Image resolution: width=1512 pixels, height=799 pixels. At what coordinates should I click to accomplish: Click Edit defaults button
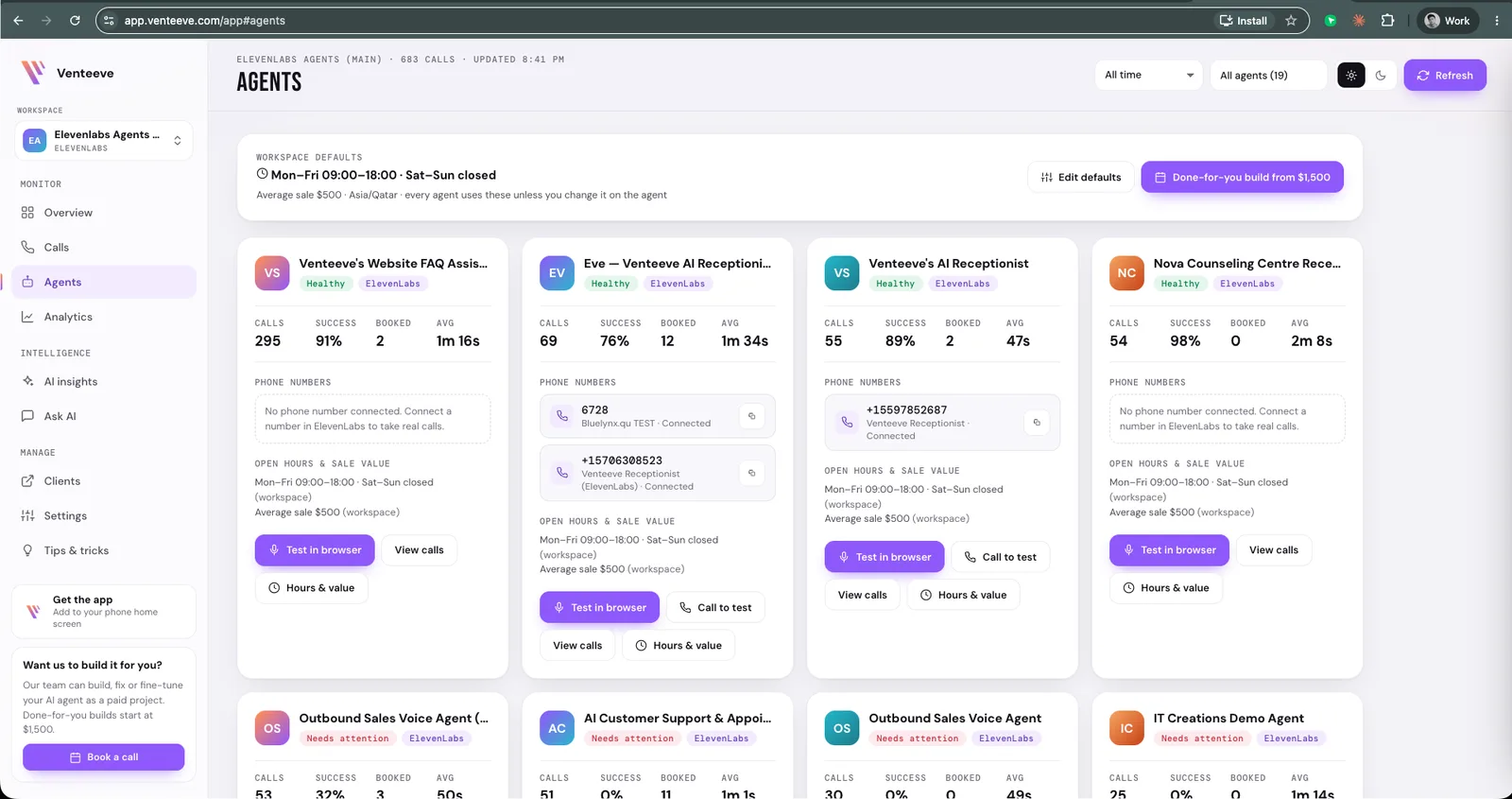click(x=1081, y=177)
